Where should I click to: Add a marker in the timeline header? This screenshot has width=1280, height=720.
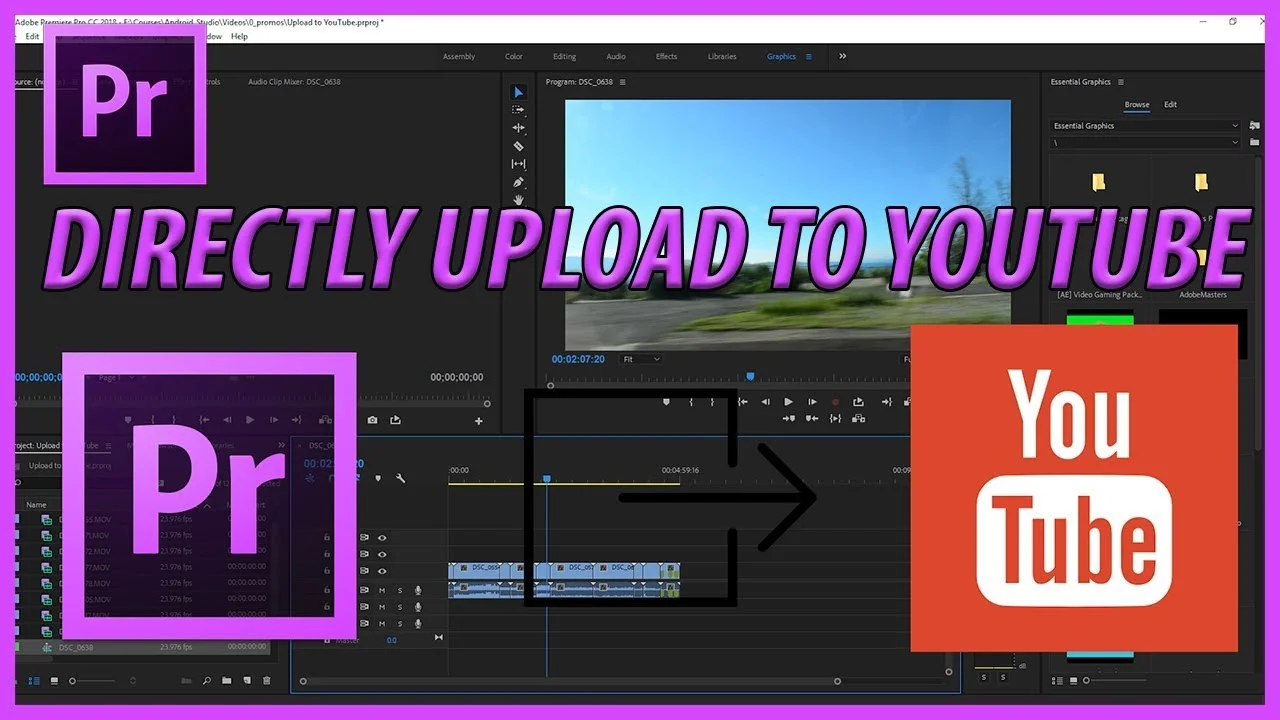[378, 479]
